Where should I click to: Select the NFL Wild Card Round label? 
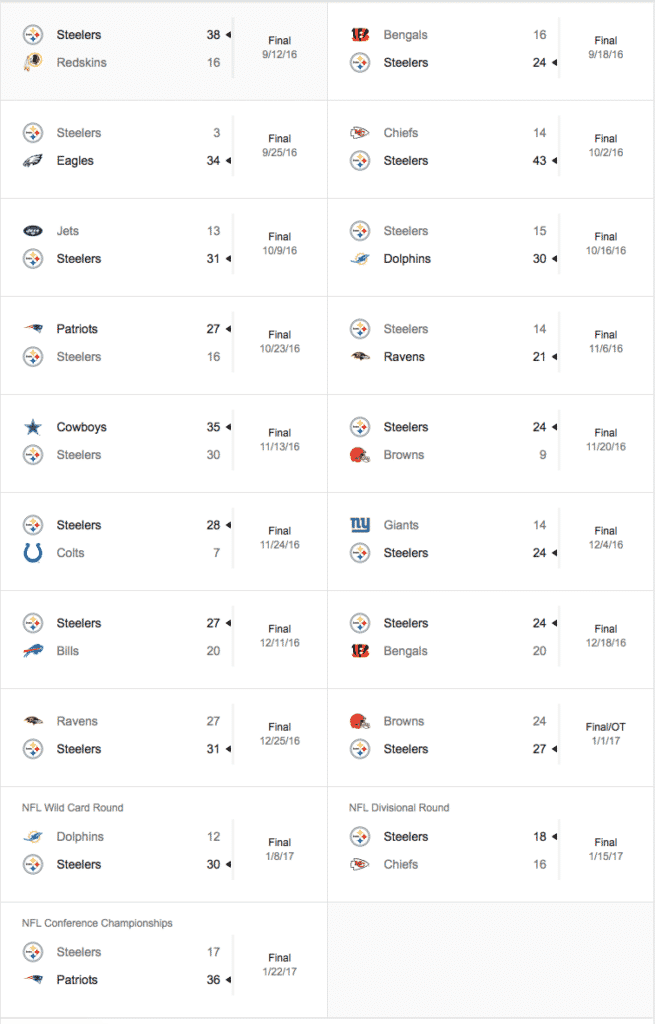72,808
